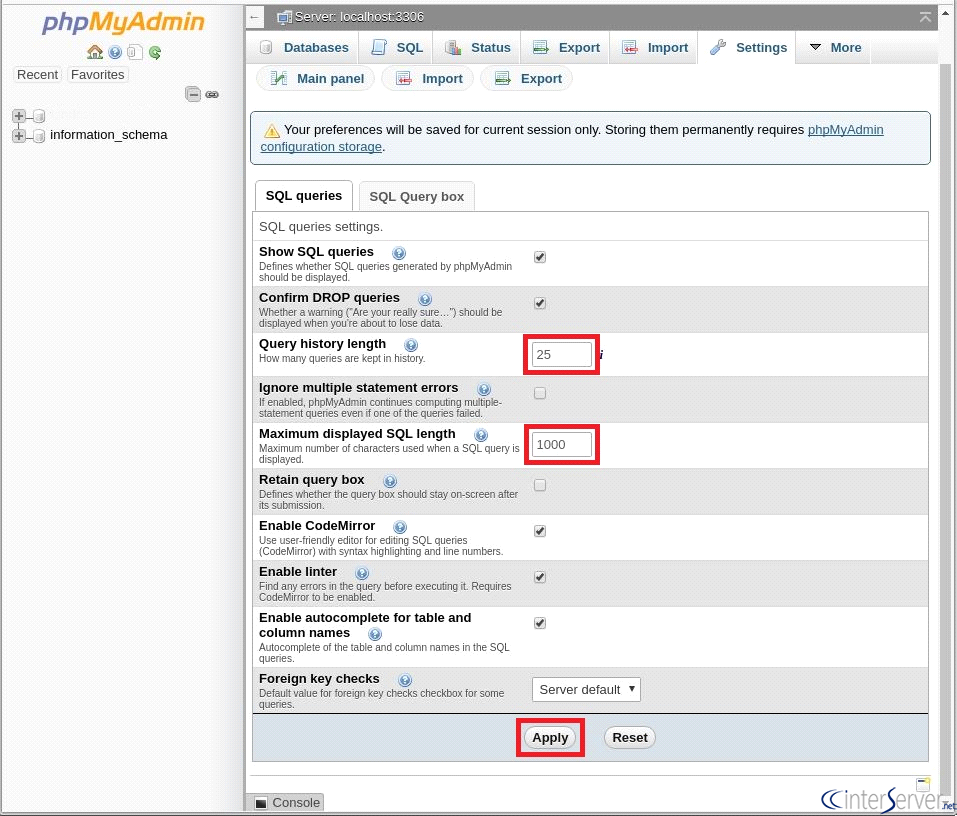Toggle autocomplete for table and column names

(x=540, y=623)
